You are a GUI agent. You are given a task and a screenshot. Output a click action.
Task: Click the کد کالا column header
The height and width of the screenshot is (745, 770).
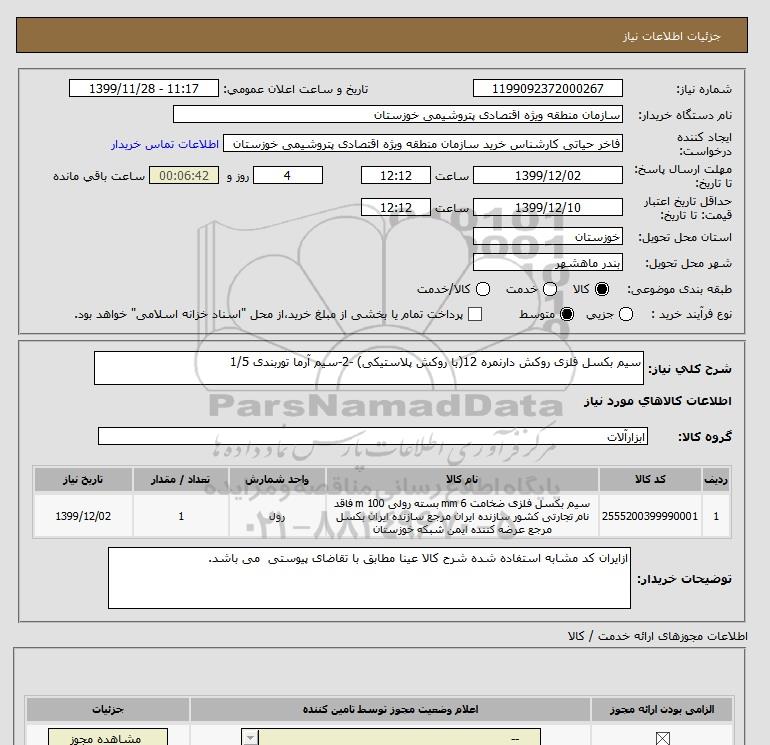pyautogui.click(x=650, y=479)
